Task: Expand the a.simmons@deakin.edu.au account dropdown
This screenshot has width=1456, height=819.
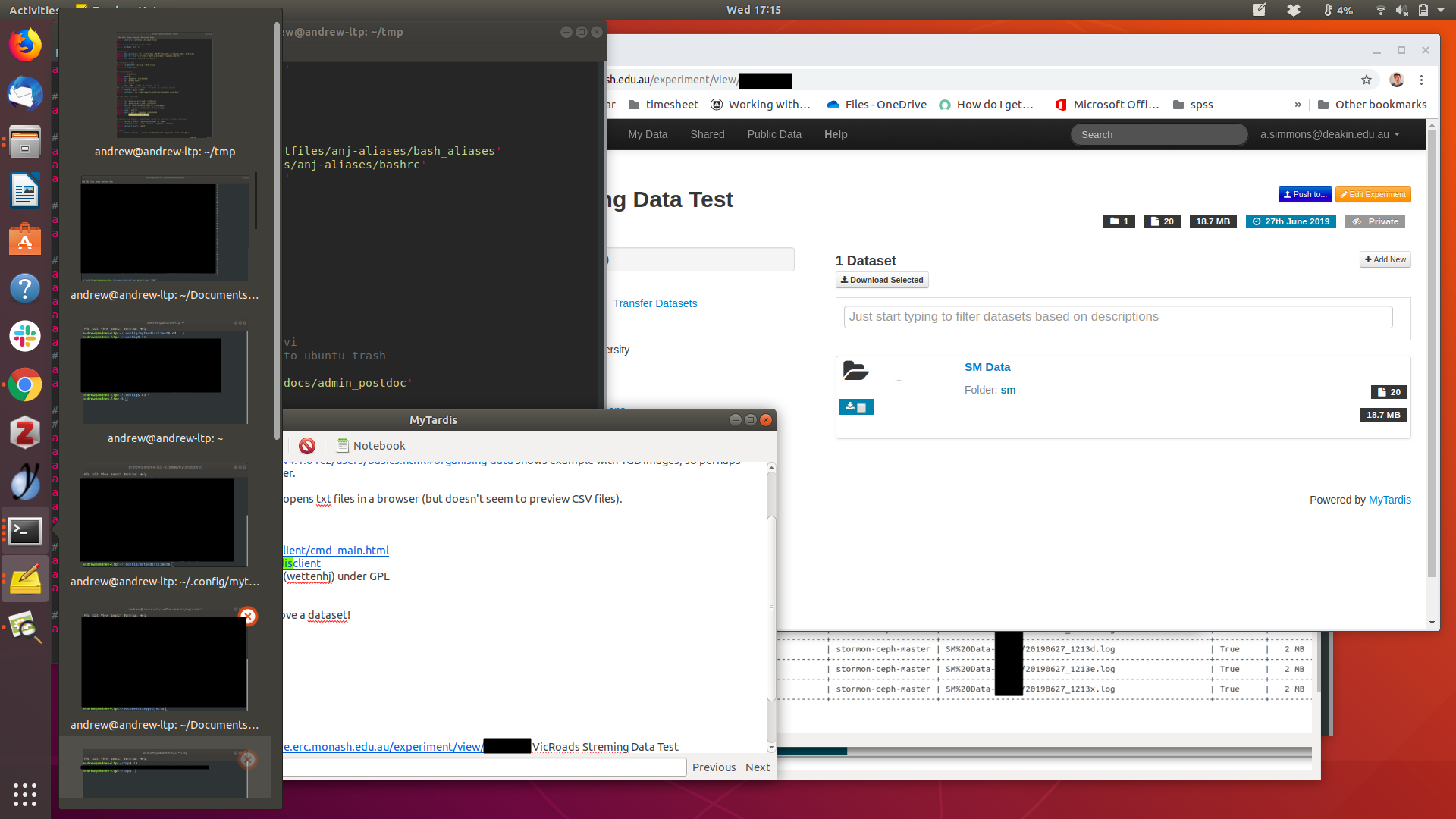Action: [1330, 134]
